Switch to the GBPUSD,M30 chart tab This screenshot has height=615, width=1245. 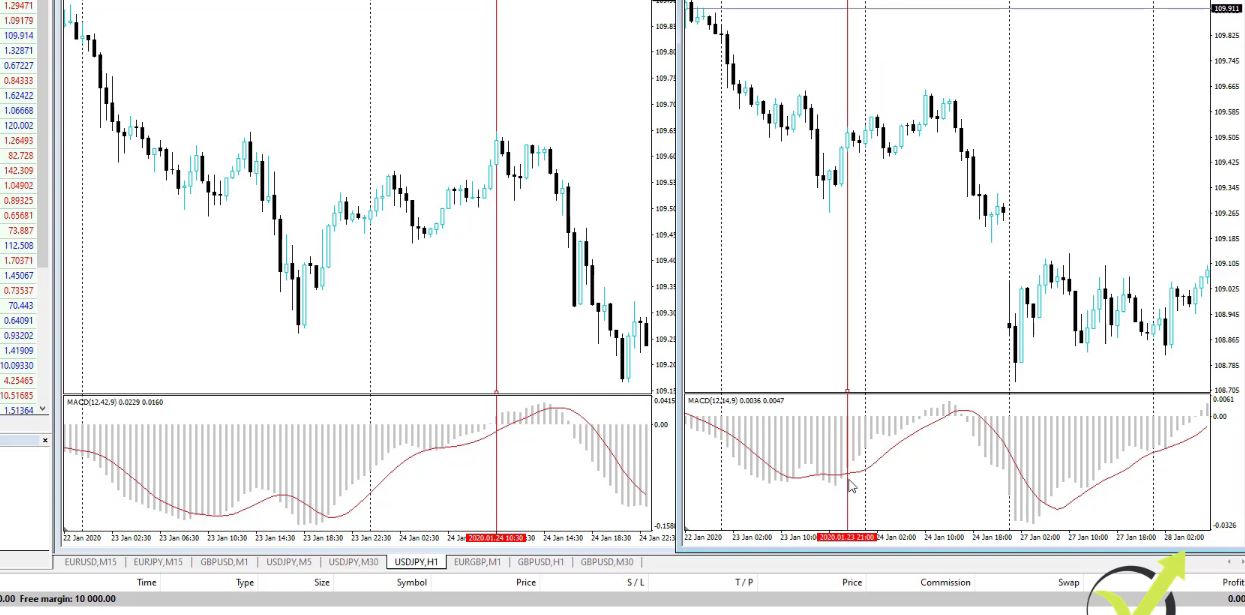[x=607, y=562]
